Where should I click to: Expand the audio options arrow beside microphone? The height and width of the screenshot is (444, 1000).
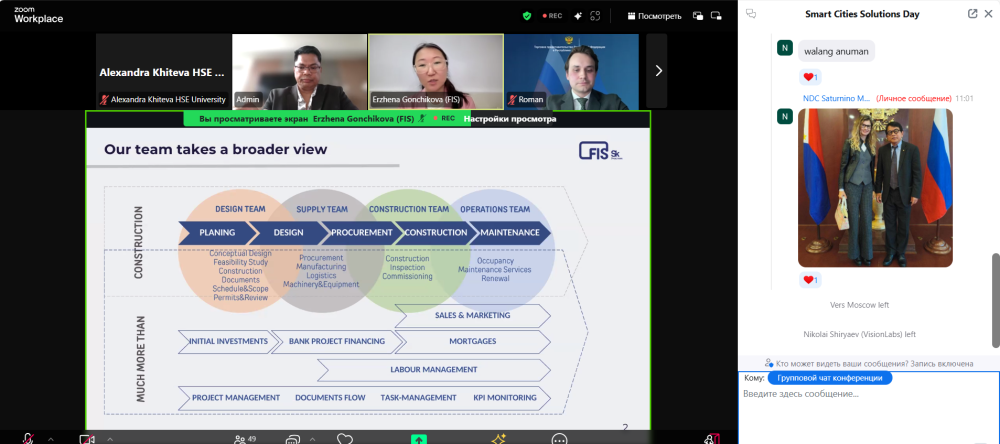click(x=50, y=438)
